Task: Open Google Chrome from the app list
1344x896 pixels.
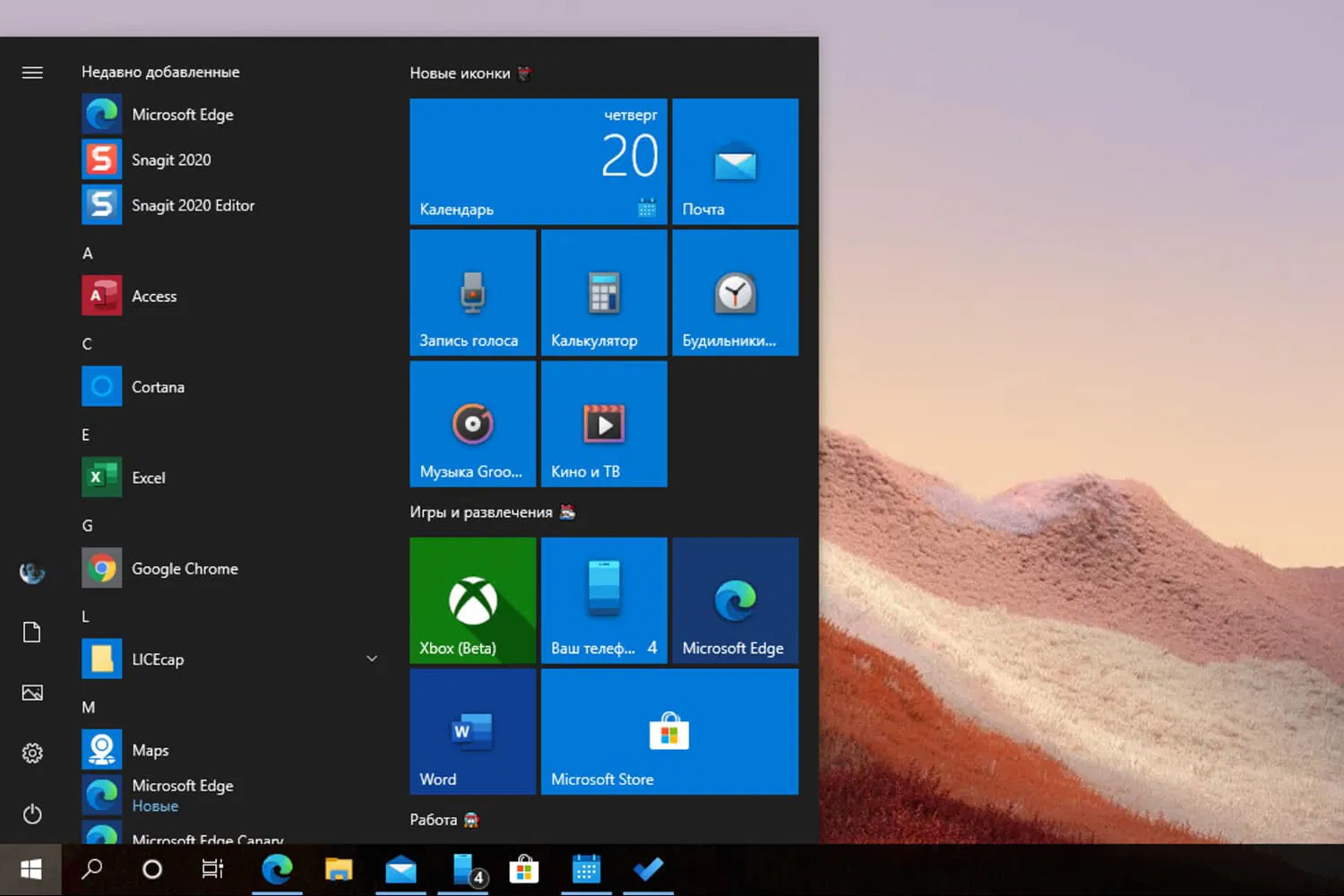Action: [184, 568]
